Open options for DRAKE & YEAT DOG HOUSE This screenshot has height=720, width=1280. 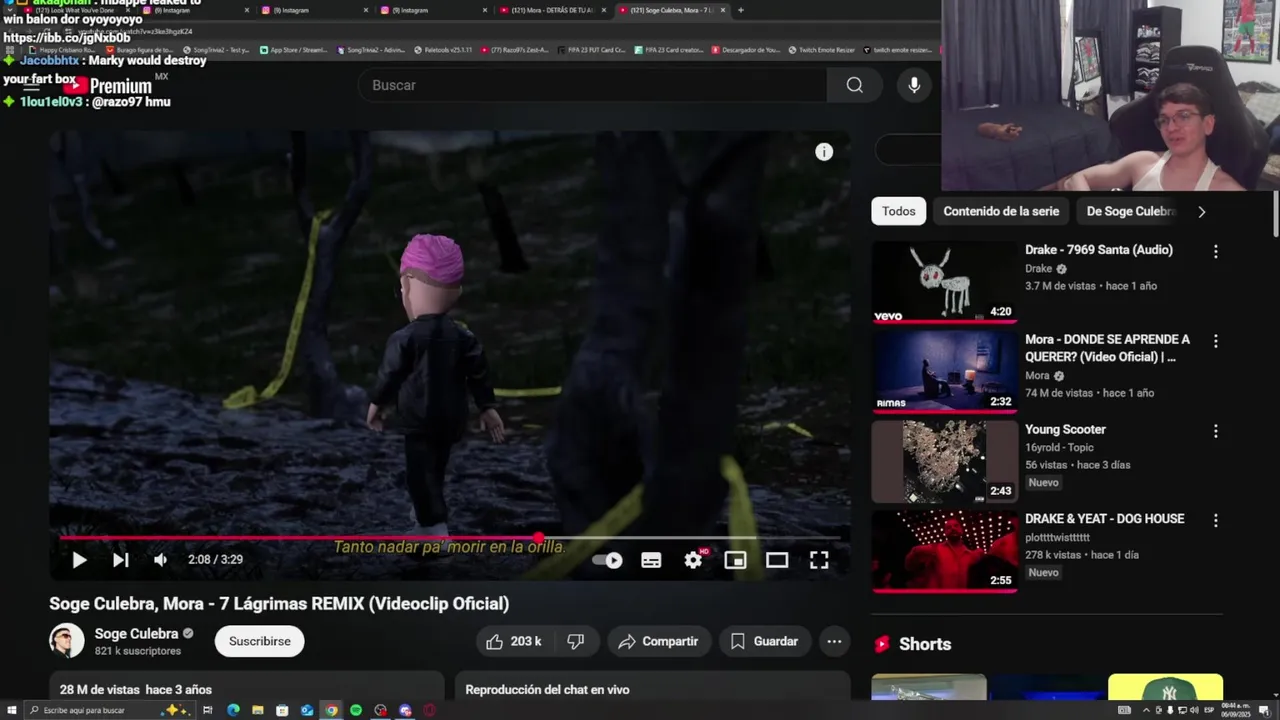click(1216, 520)
